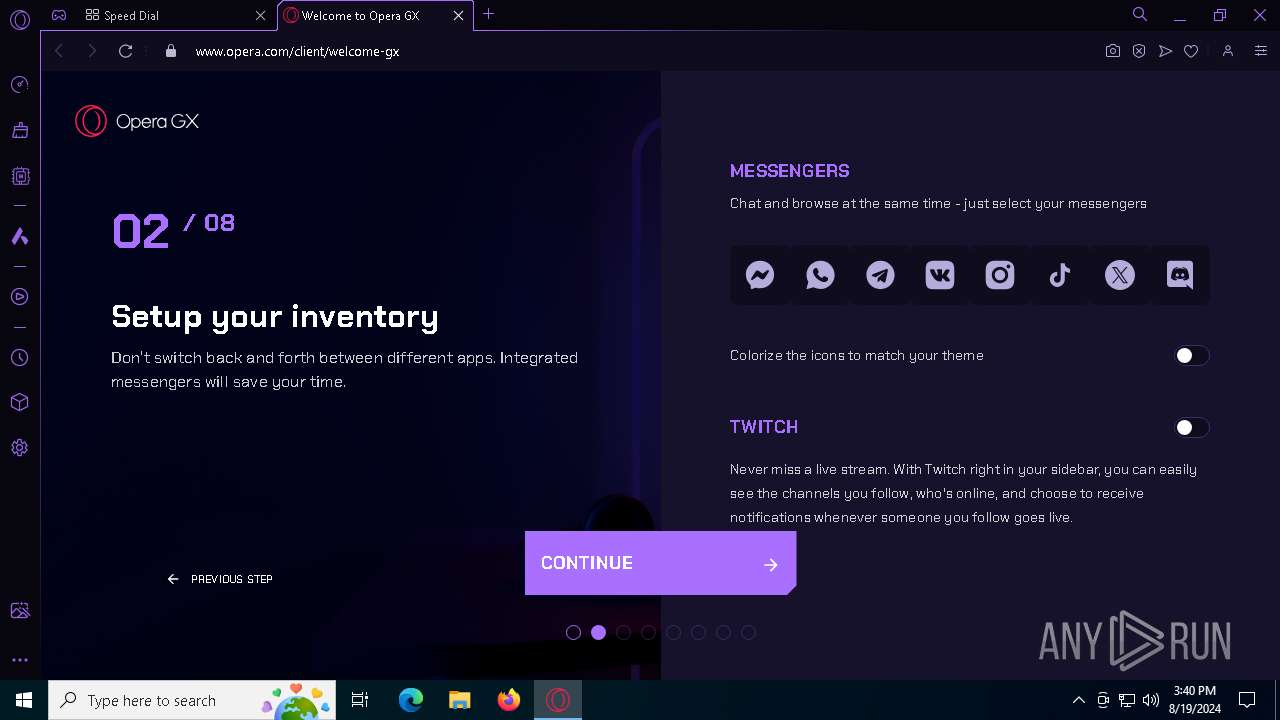This screenshot has width=1280, height=720.
Task: Select the Telegram messenger icon
Action: click(880, 275)
